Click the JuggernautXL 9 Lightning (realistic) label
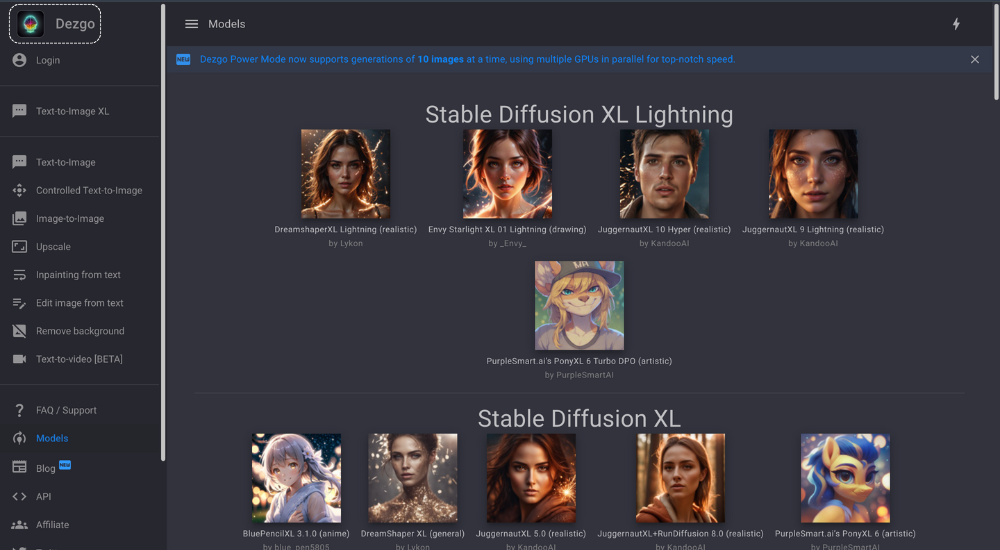Image resolution: width=1000 pixels, height=550 pixels. [x=813, y=229]
